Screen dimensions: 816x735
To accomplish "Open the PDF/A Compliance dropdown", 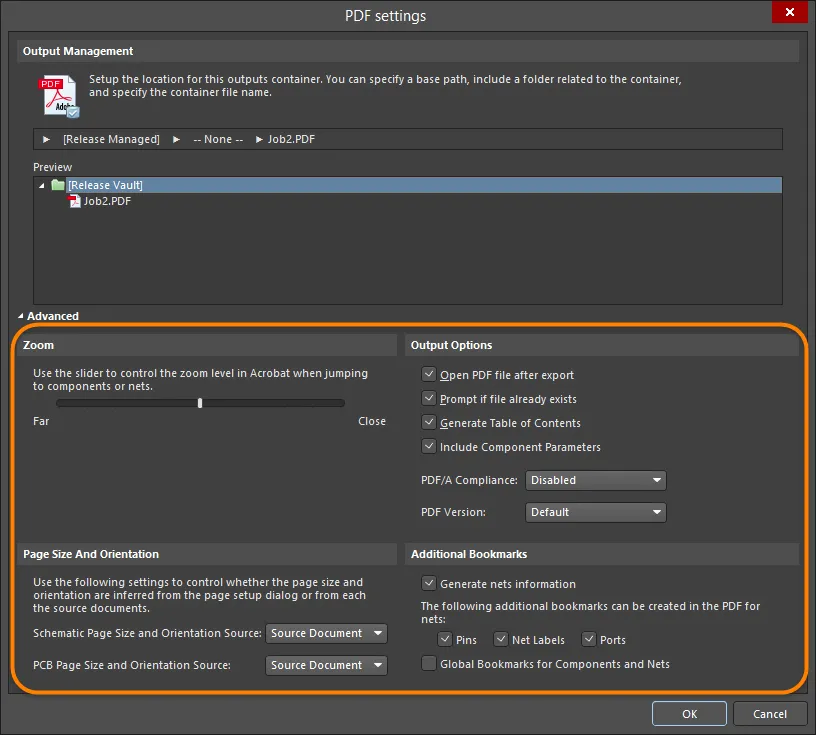I will tap(596, 480).
